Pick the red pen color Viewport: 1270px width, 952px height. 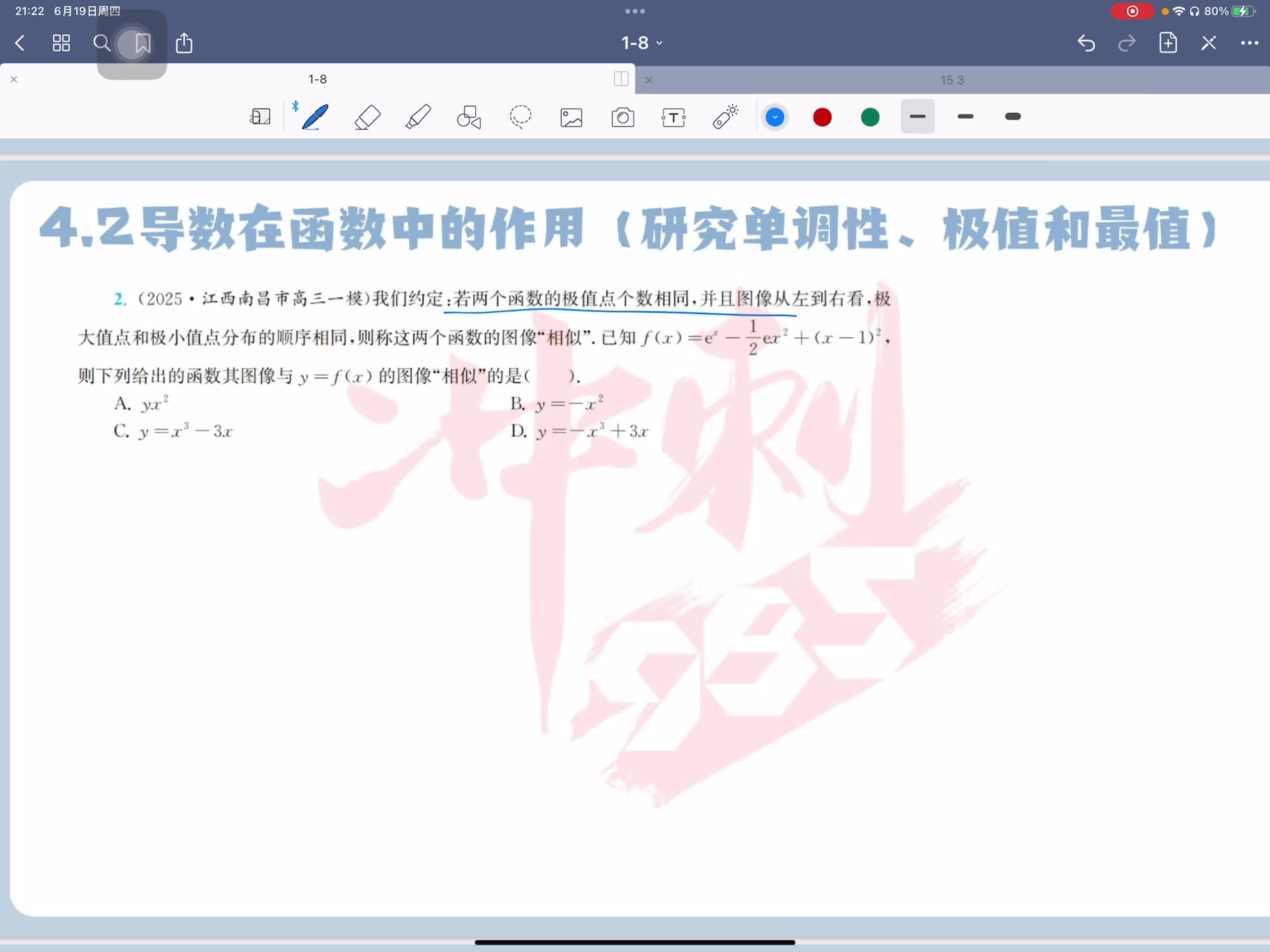[822, 118]
